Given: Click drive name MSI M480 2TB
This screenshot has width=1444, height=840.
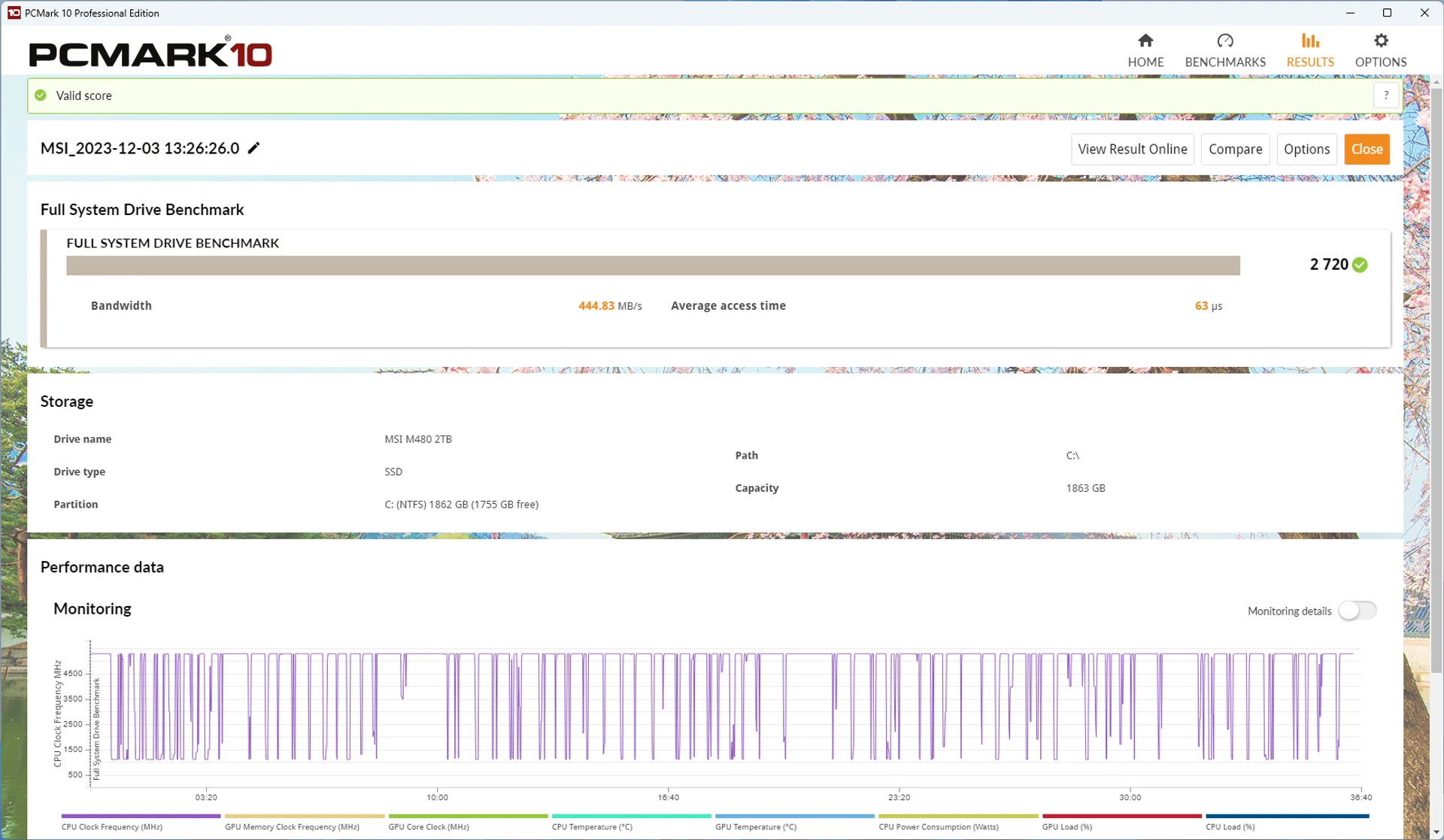Looking at the screenshot, I should point(418,439).
